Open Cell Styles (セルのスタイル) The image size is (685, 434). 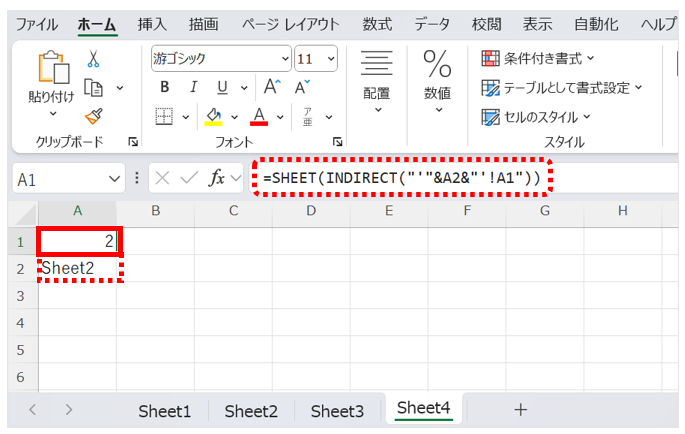pyautogui.click(x=536, y=117)
